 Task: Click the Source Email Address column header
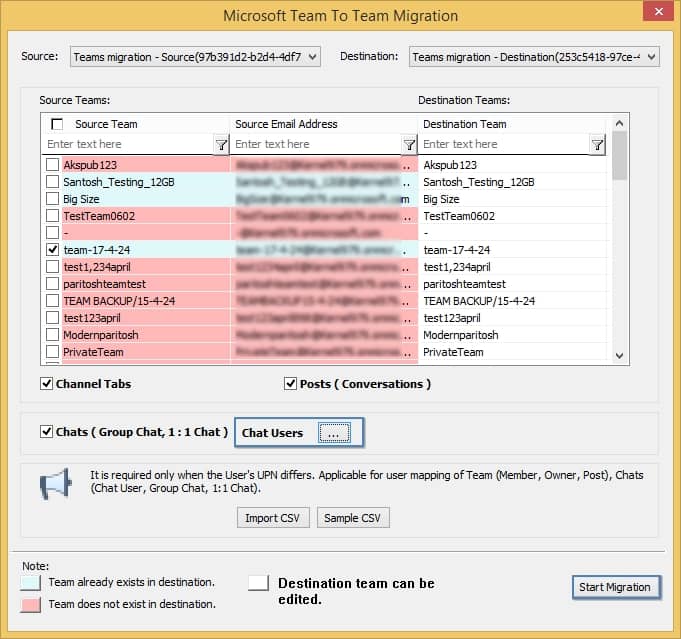324,124
